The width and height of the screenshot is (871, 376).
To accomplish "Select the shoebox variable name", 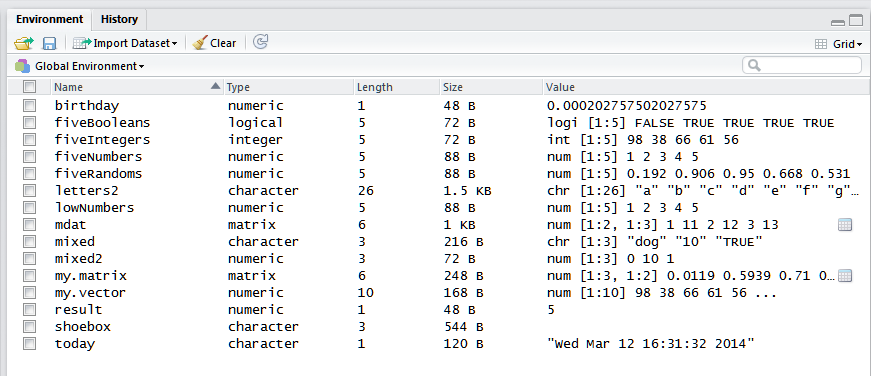I will (x=83, y=327).
